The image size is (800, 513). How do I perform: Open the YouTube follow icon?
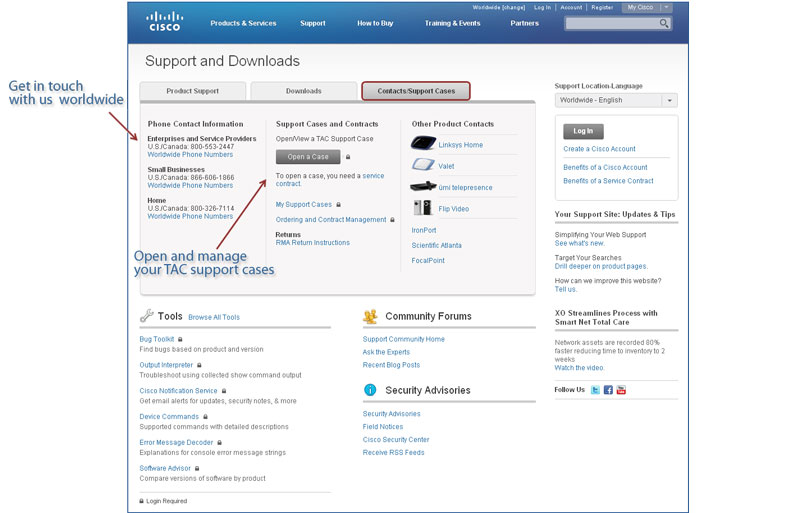pos(621,390)
